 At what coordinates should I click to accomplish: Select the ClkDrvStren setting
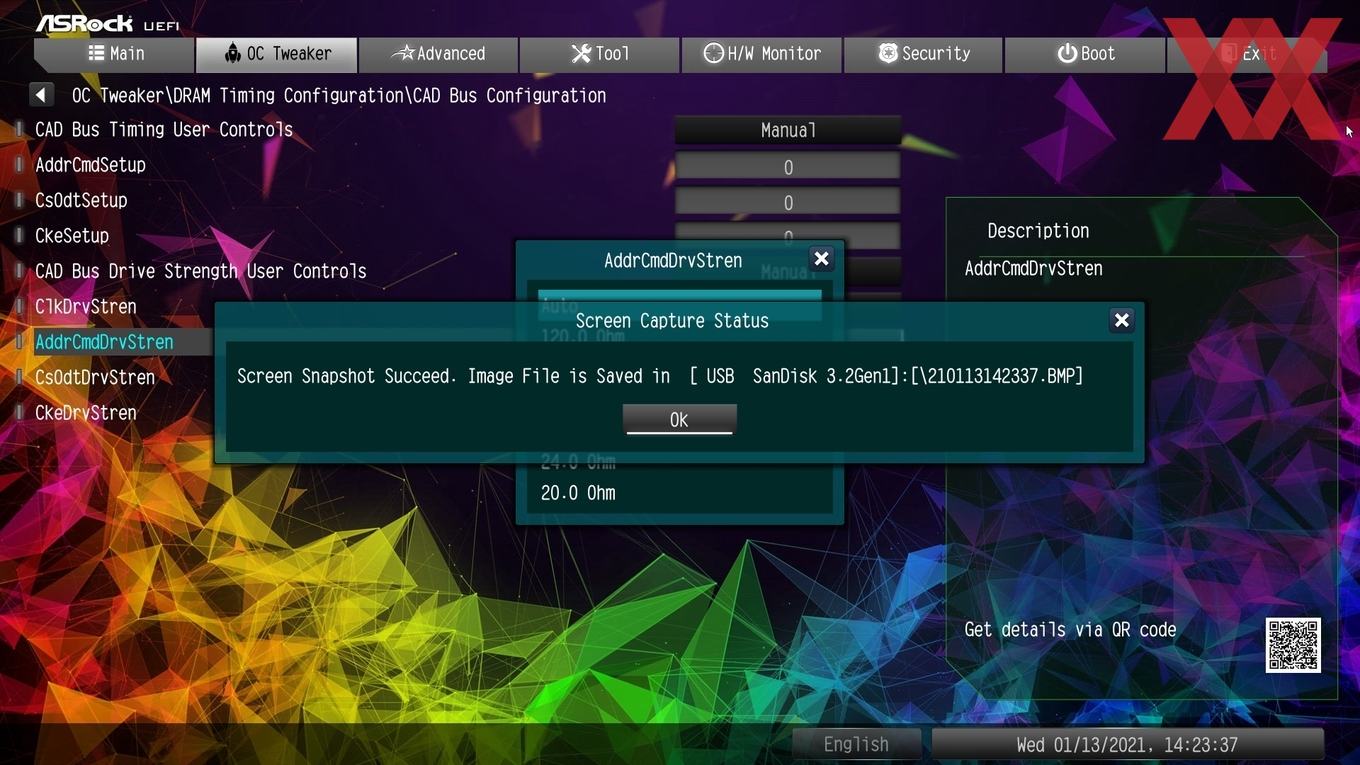coord(85,306)
